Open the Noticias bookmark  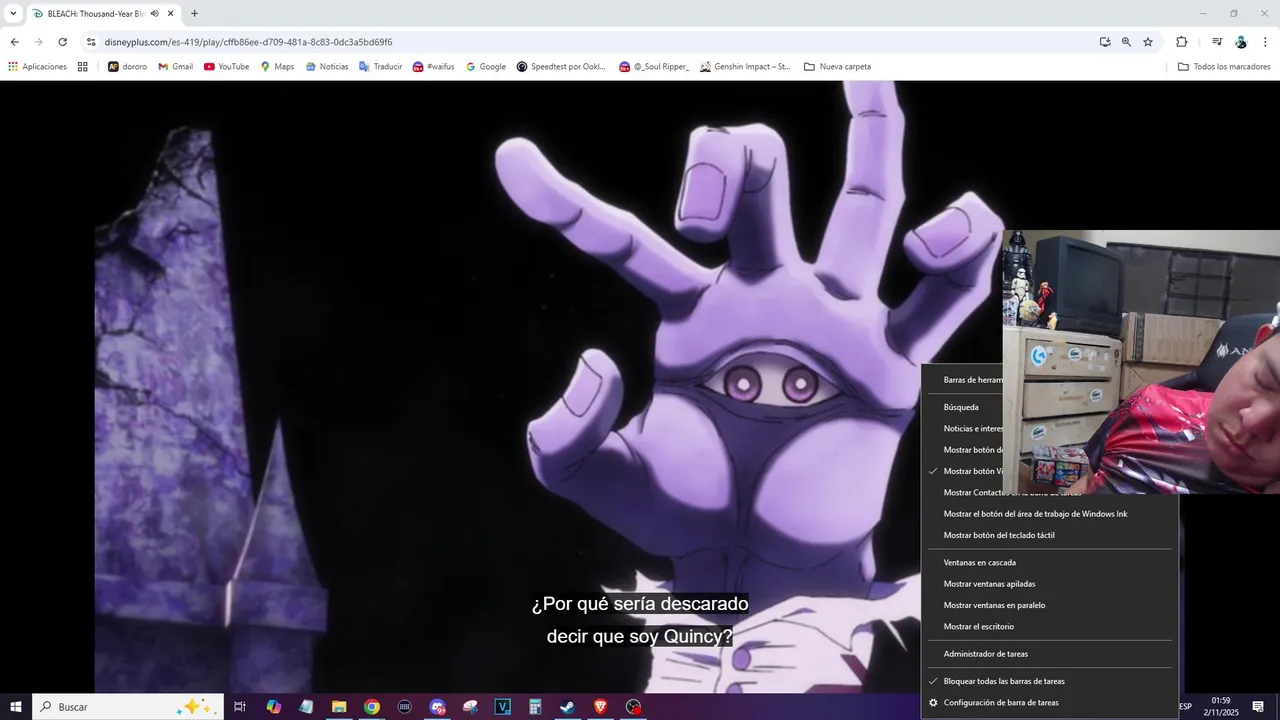pyautogui.click(x=327, y=67)
